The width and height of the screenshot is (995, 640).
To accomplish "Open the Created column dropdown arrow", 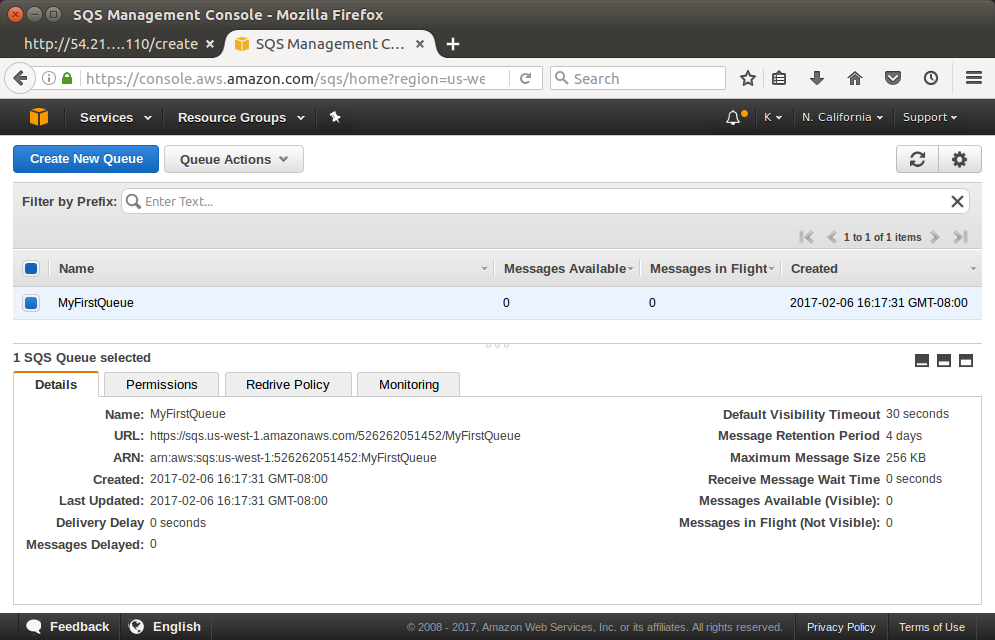I will [973, 269].
